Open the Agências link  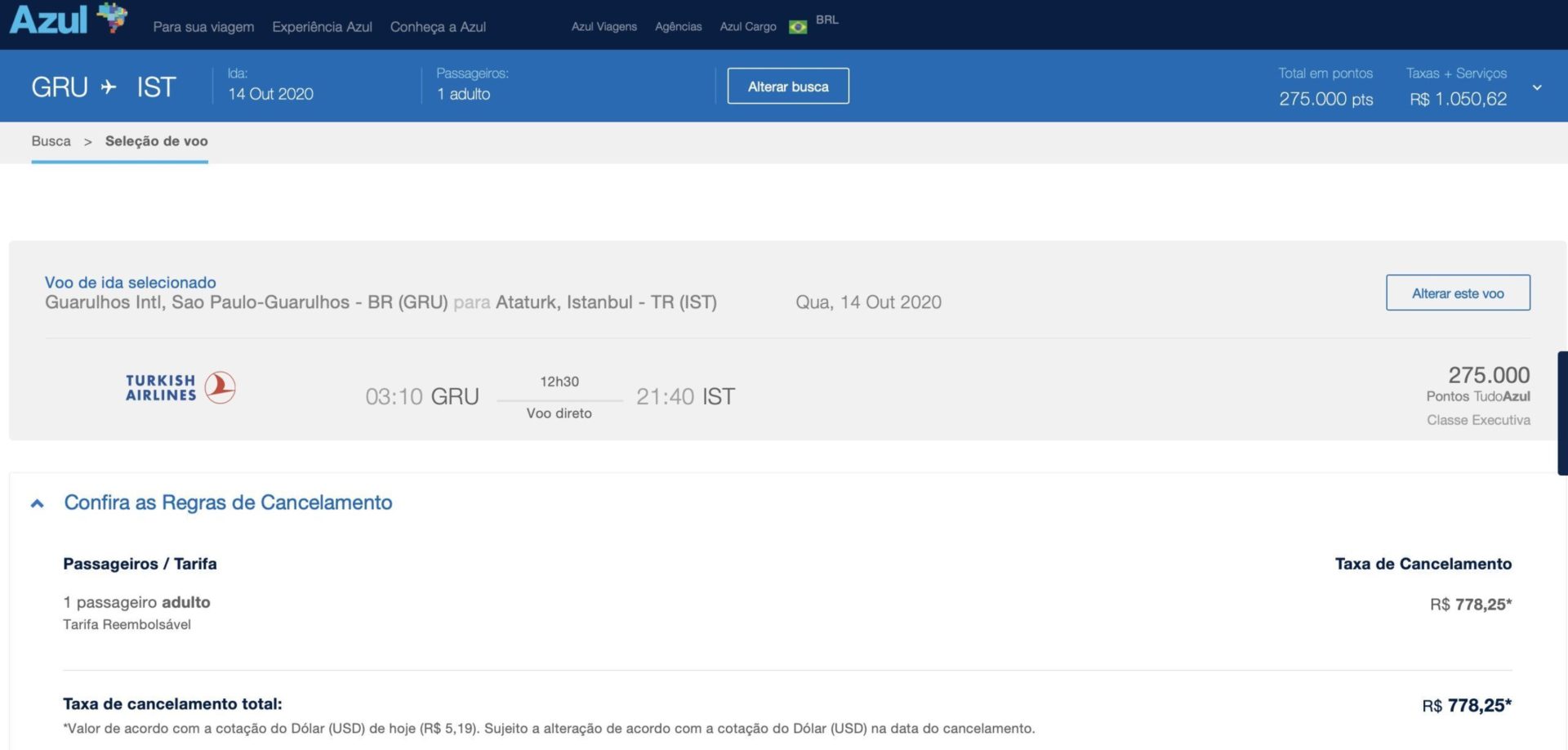click(x=678, y=27)
